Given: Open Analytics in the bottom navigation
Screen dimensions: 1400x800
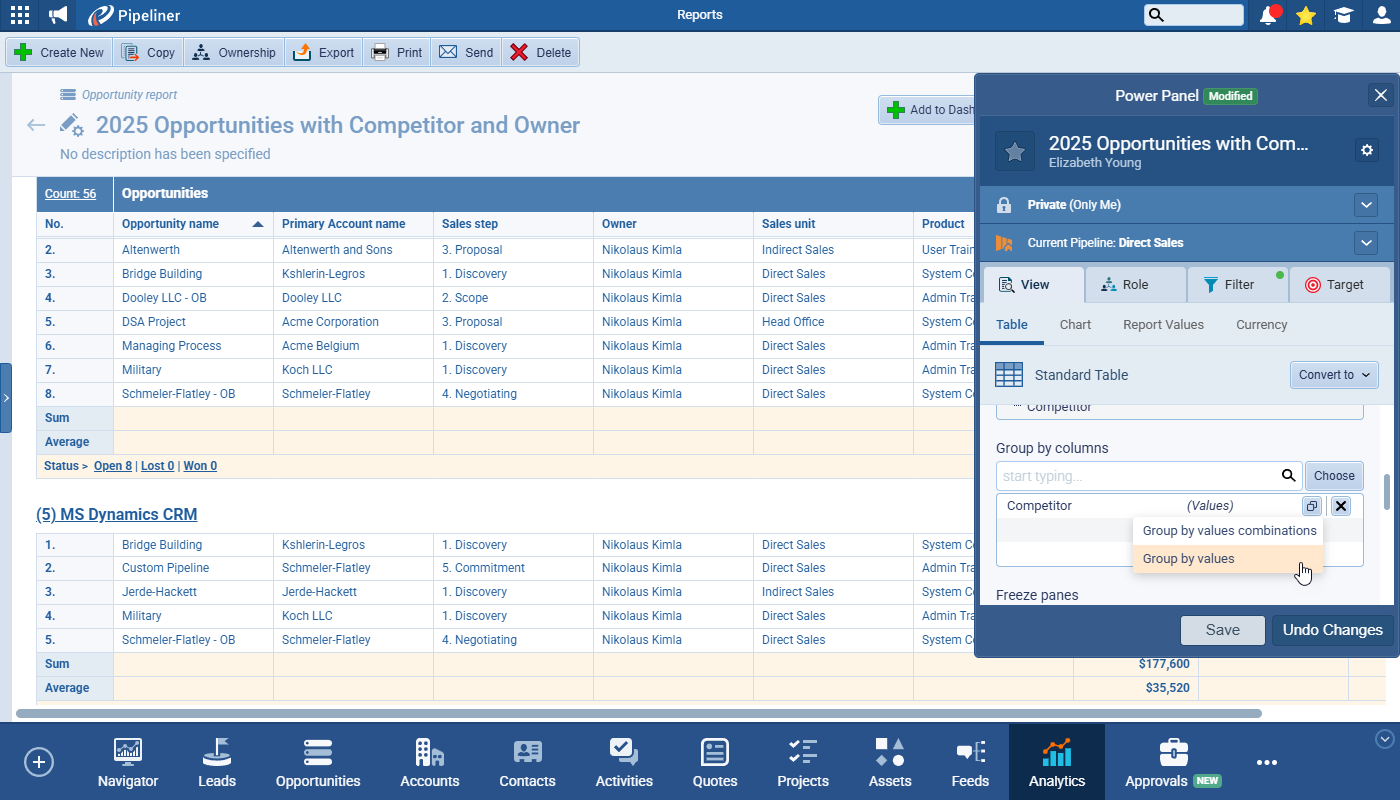Looking at the screenshot, I should click(1056, 763).
